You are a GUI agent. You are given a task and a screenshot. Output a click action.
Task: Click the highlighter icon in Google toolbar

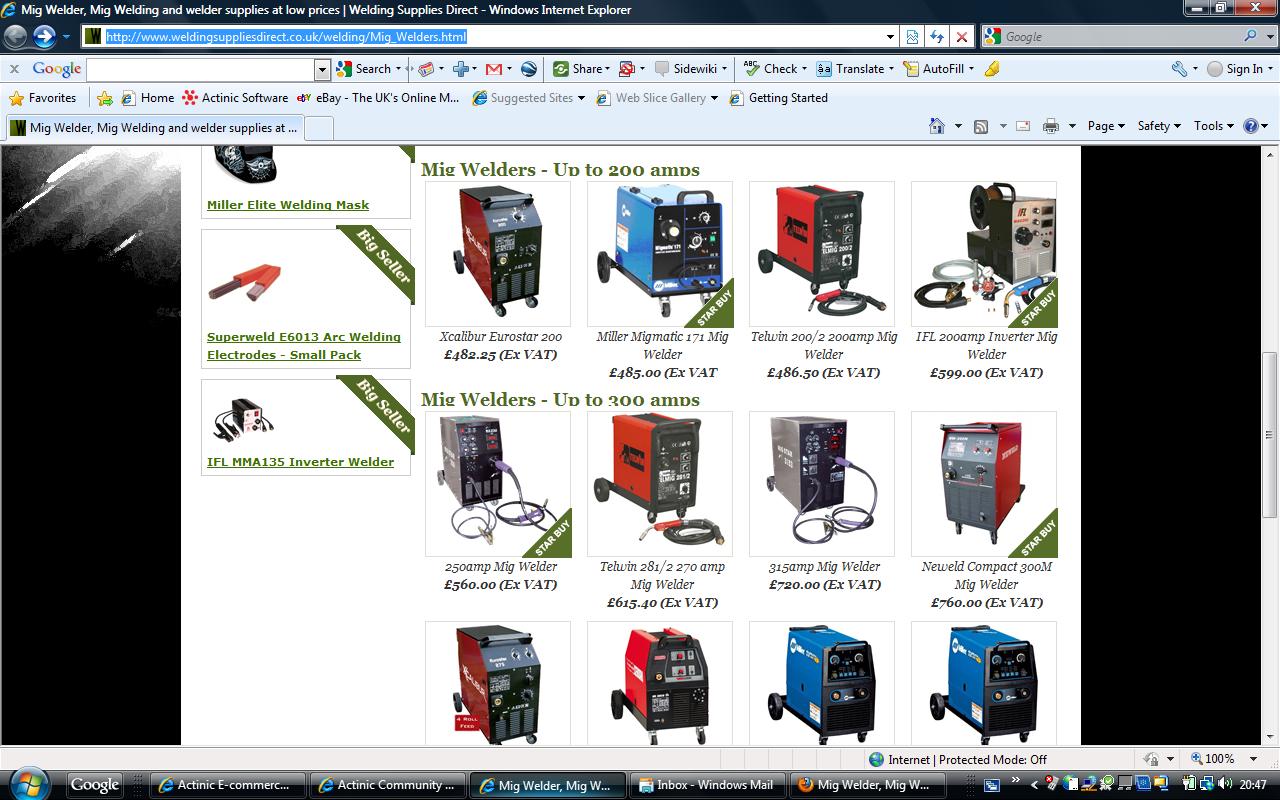point(991,69)
